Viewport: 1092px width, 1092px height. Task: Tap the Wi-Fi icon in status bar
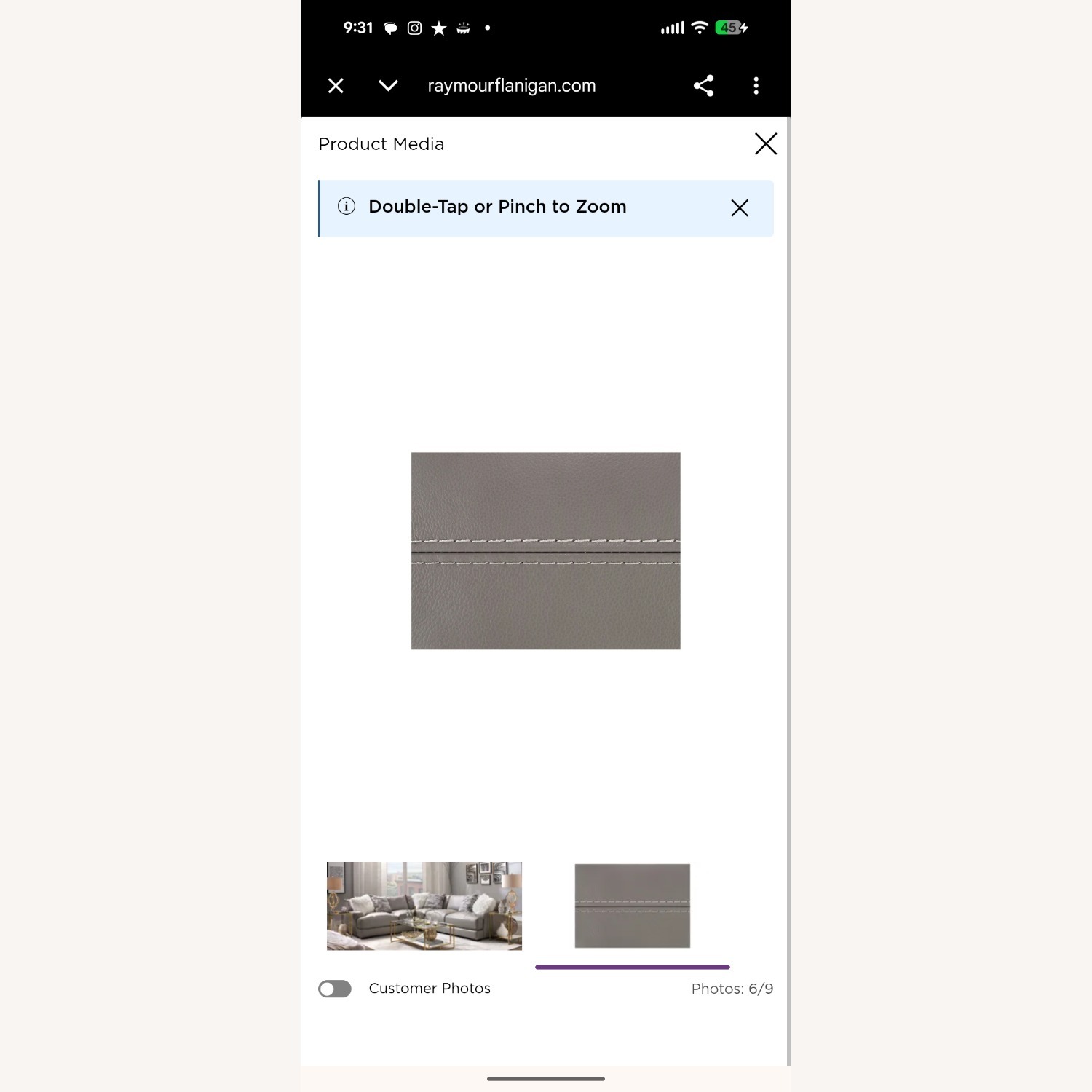pyautogui.click(x=700, y=28)
